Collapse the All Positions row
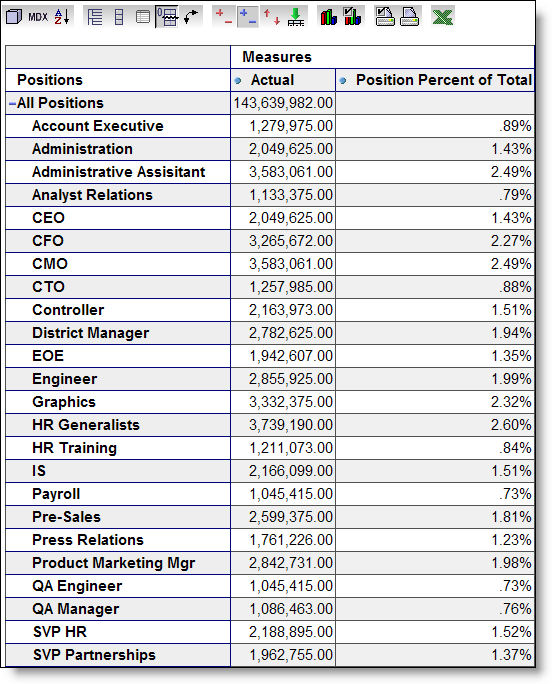This screenshot has width=552, height=684. (x=13, y=103)
